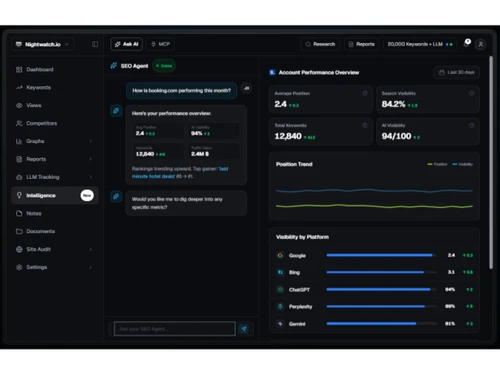Open Competitors in sidebar
The width and height of the screenshot is (500, 375).
[55, 123]
